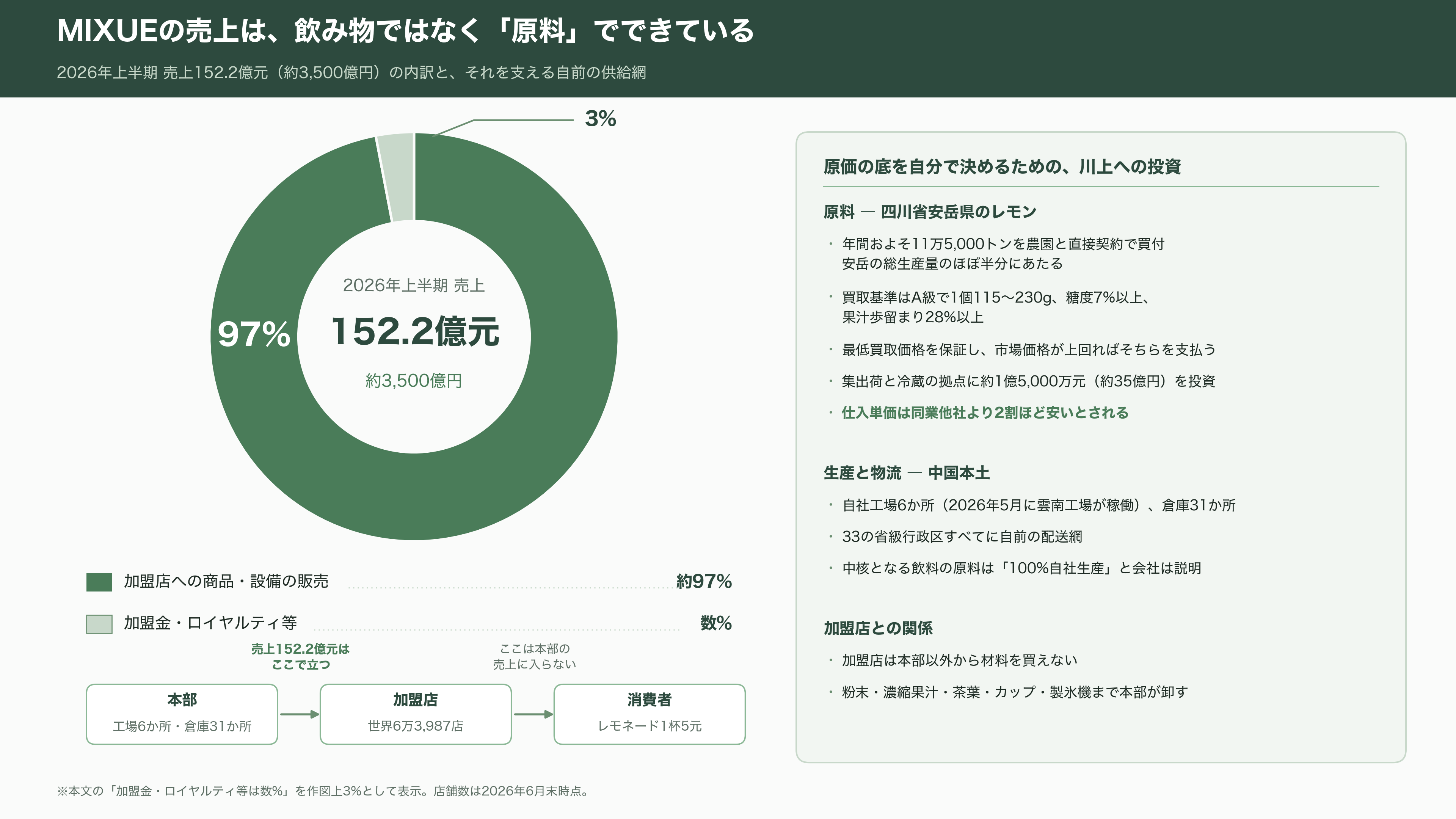Screen dimensions: 1456x819
Task: Select the legend label 加盟金・ロイヤルティ等
Action: tap(210, 623)
